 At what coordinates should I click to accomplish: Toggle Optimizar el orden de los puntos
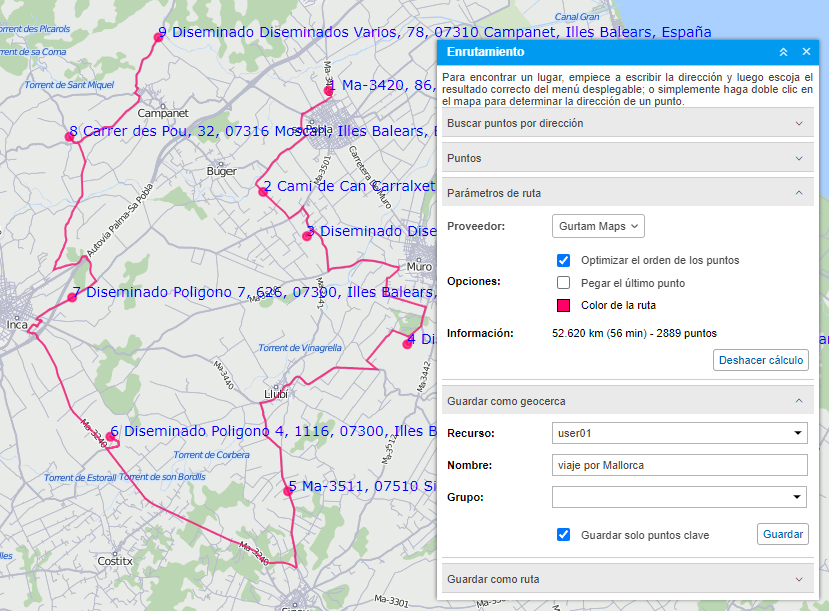tap(564, 260)
